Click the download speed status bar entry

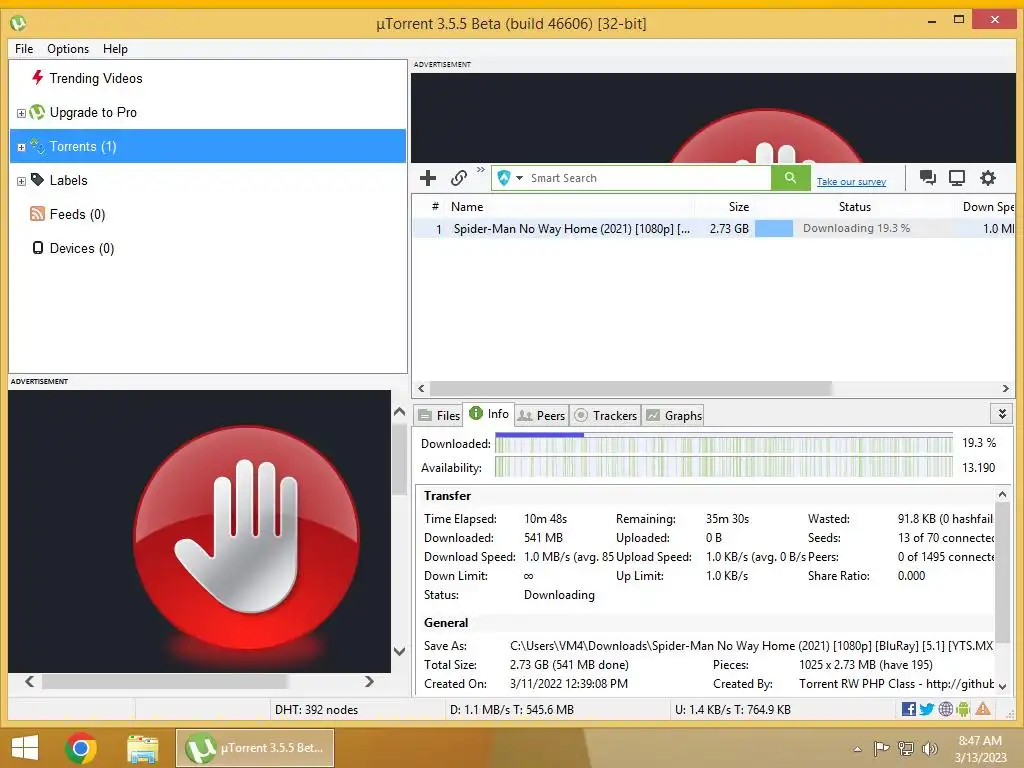point(511,710)
